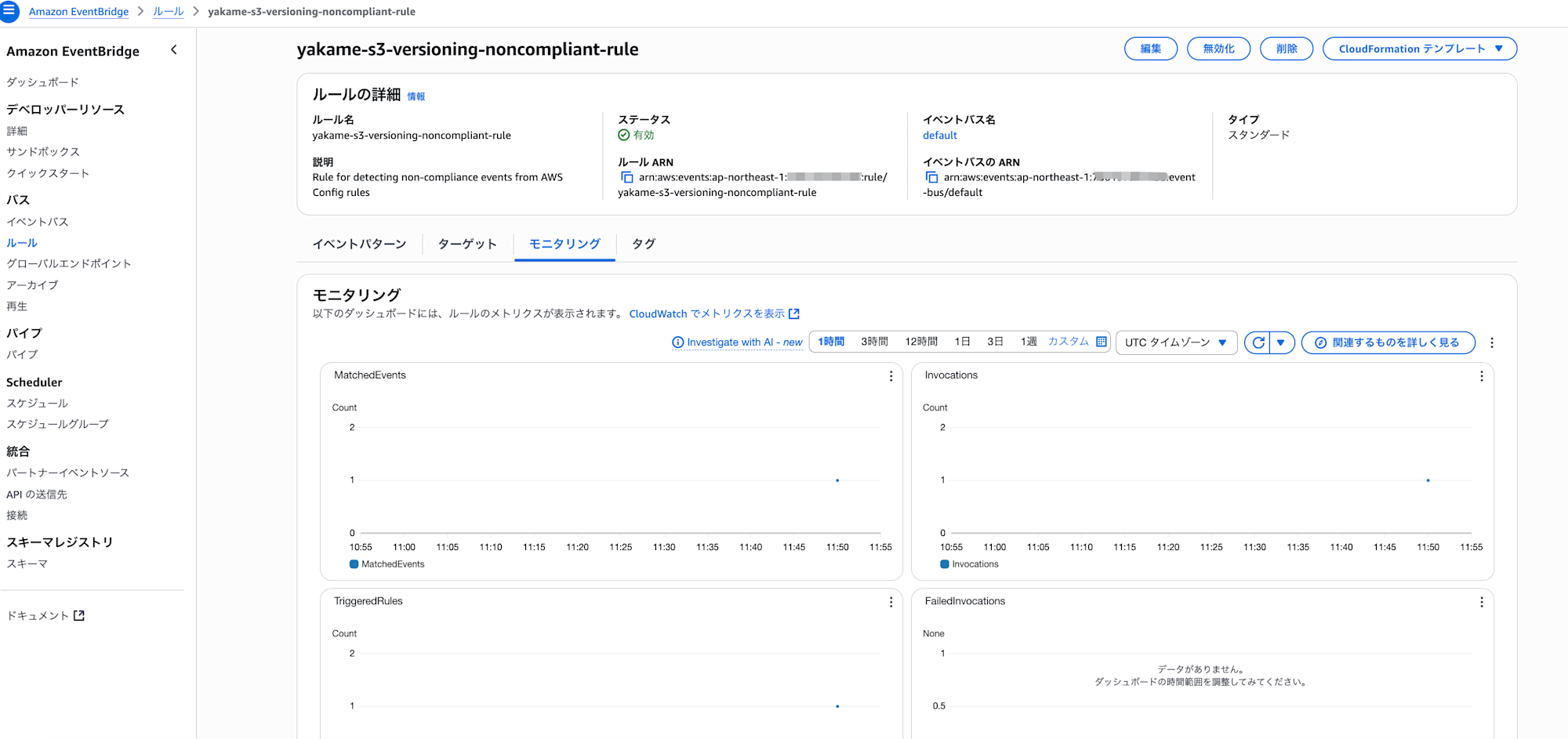Click 情報 link next to ルールの詳細
The image size is (1568, 739).
416,96
